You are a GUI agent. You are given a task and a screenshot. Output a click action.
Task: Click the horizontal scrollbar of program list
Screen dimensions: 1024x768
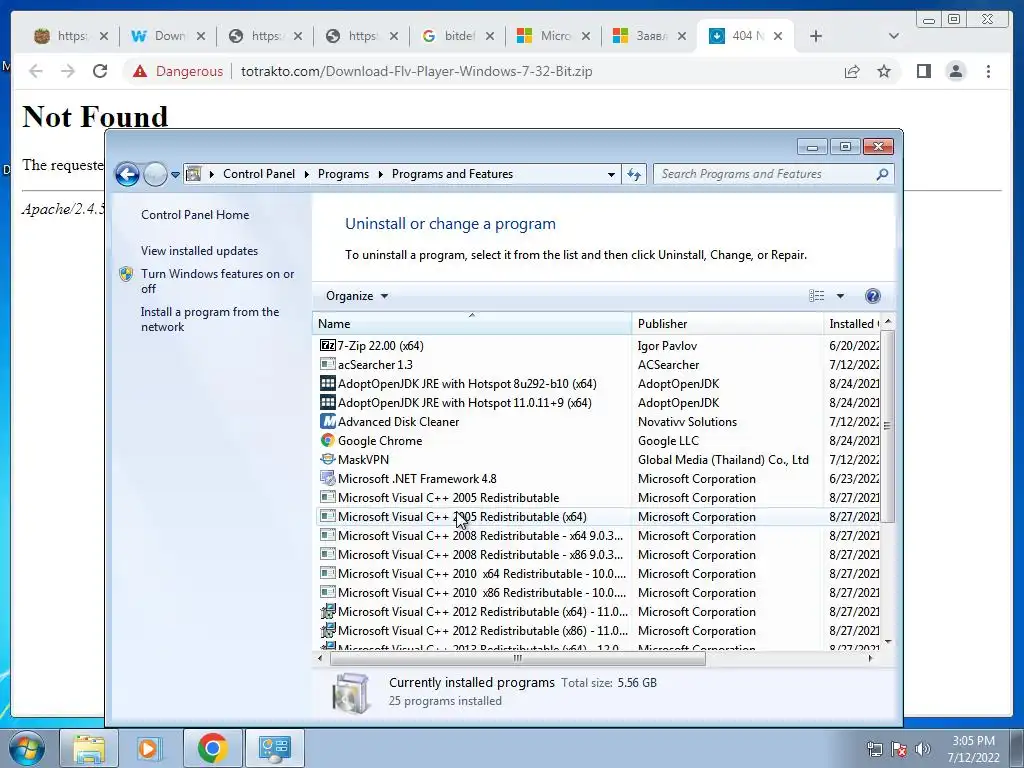(518, 658)
